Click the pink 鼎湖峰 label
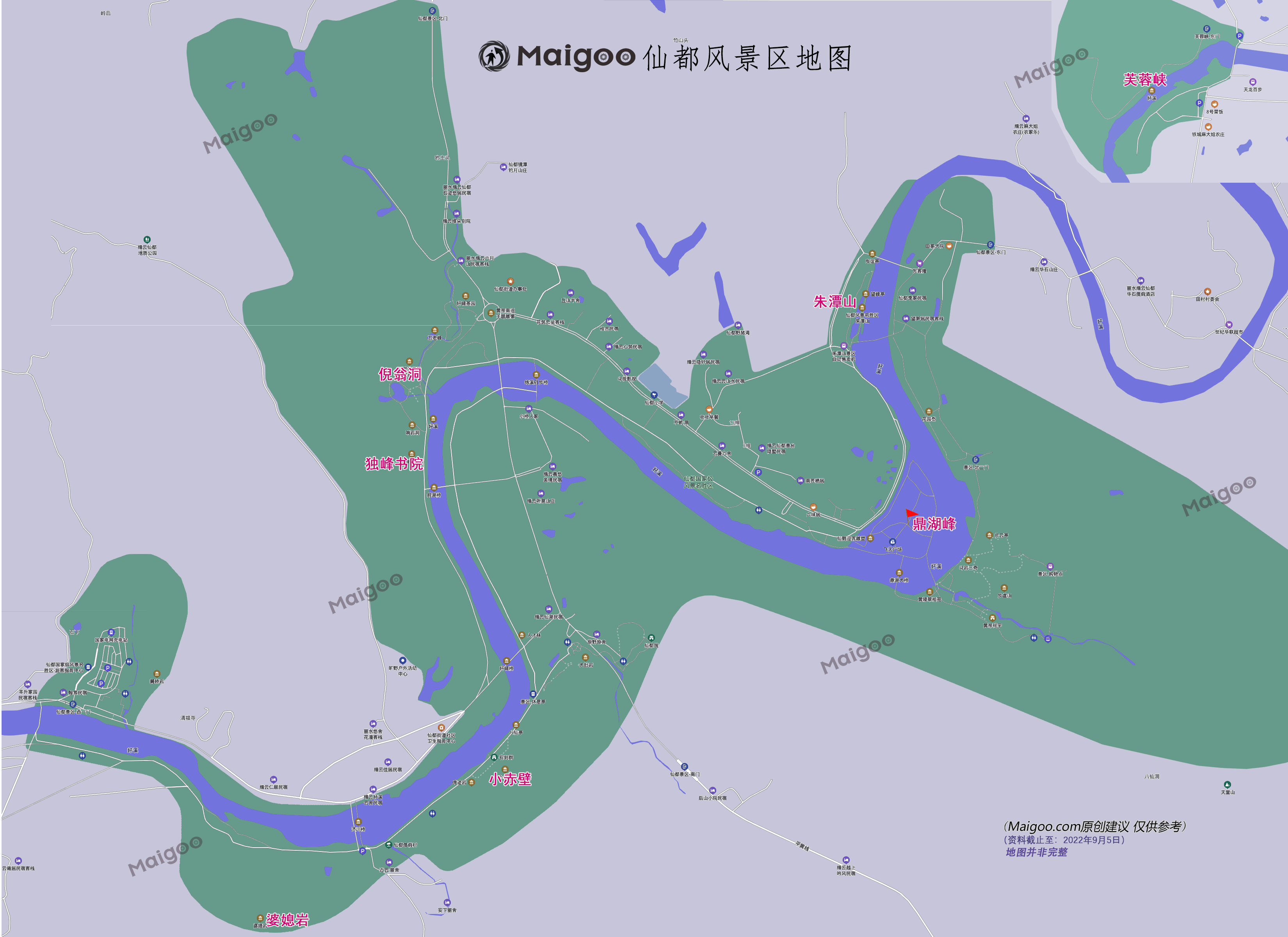The image size is (1288, 937). click(934, 524)
